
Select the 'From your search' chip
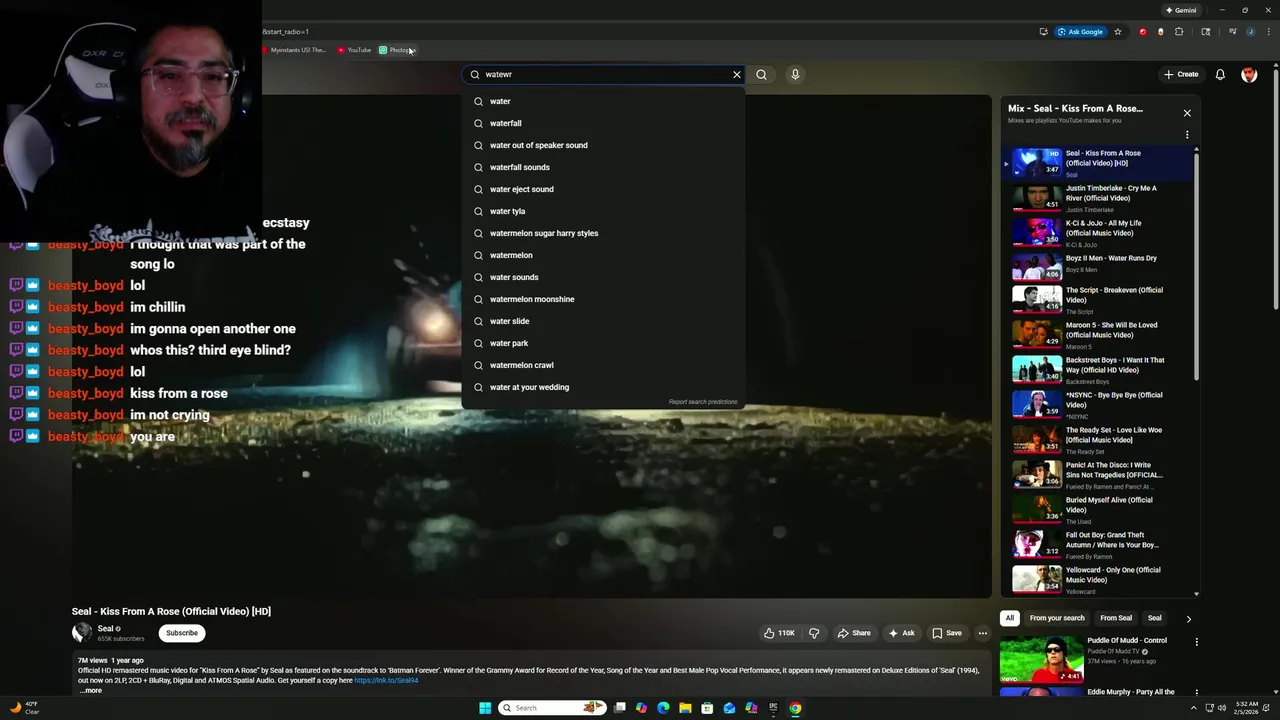point(1057,618)
